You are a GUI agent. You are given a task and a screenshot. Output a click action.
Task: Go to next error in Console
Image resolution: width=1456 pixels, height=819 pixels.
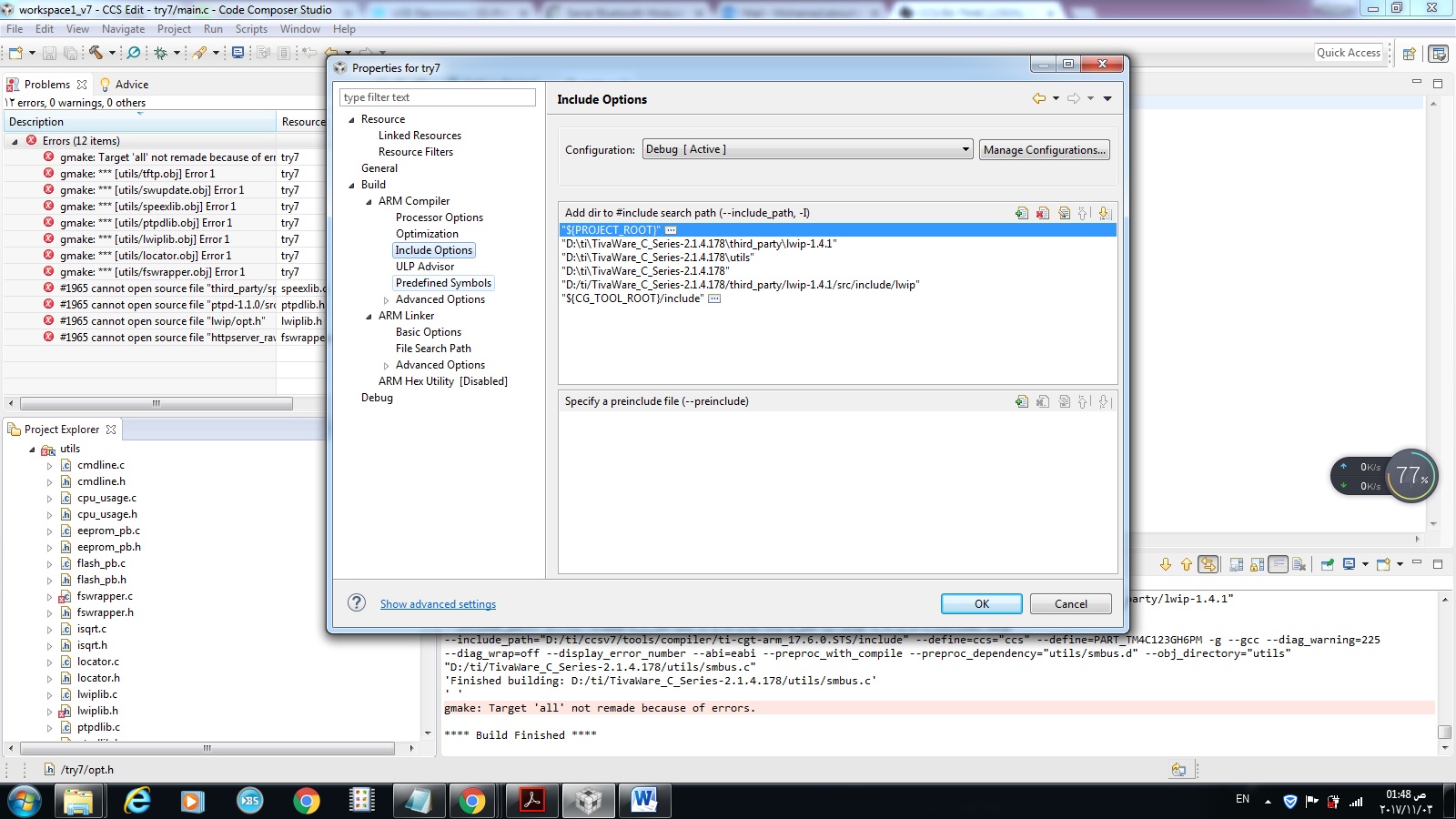pos(1166,564)
